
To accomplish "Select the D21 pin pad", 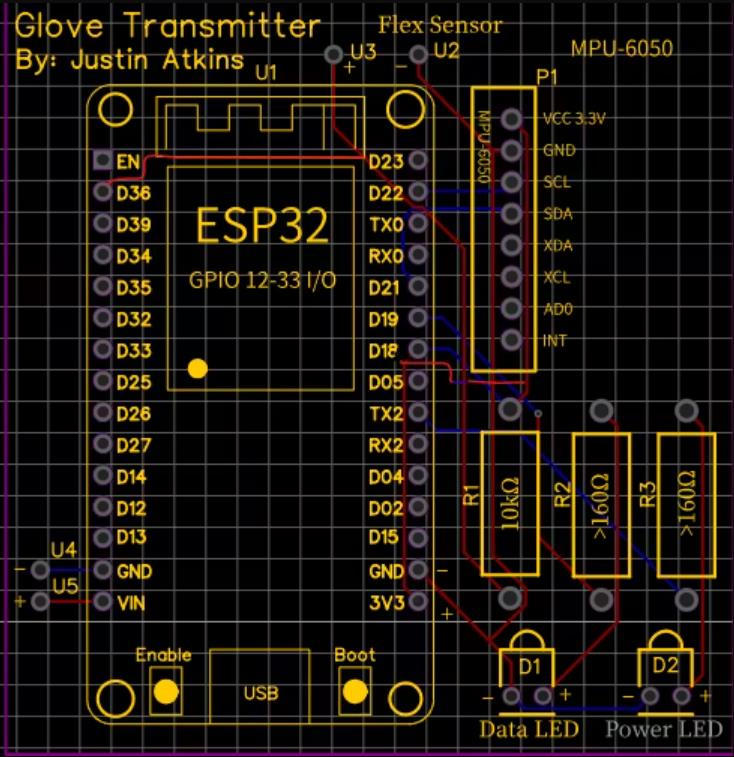I will 418,286.
